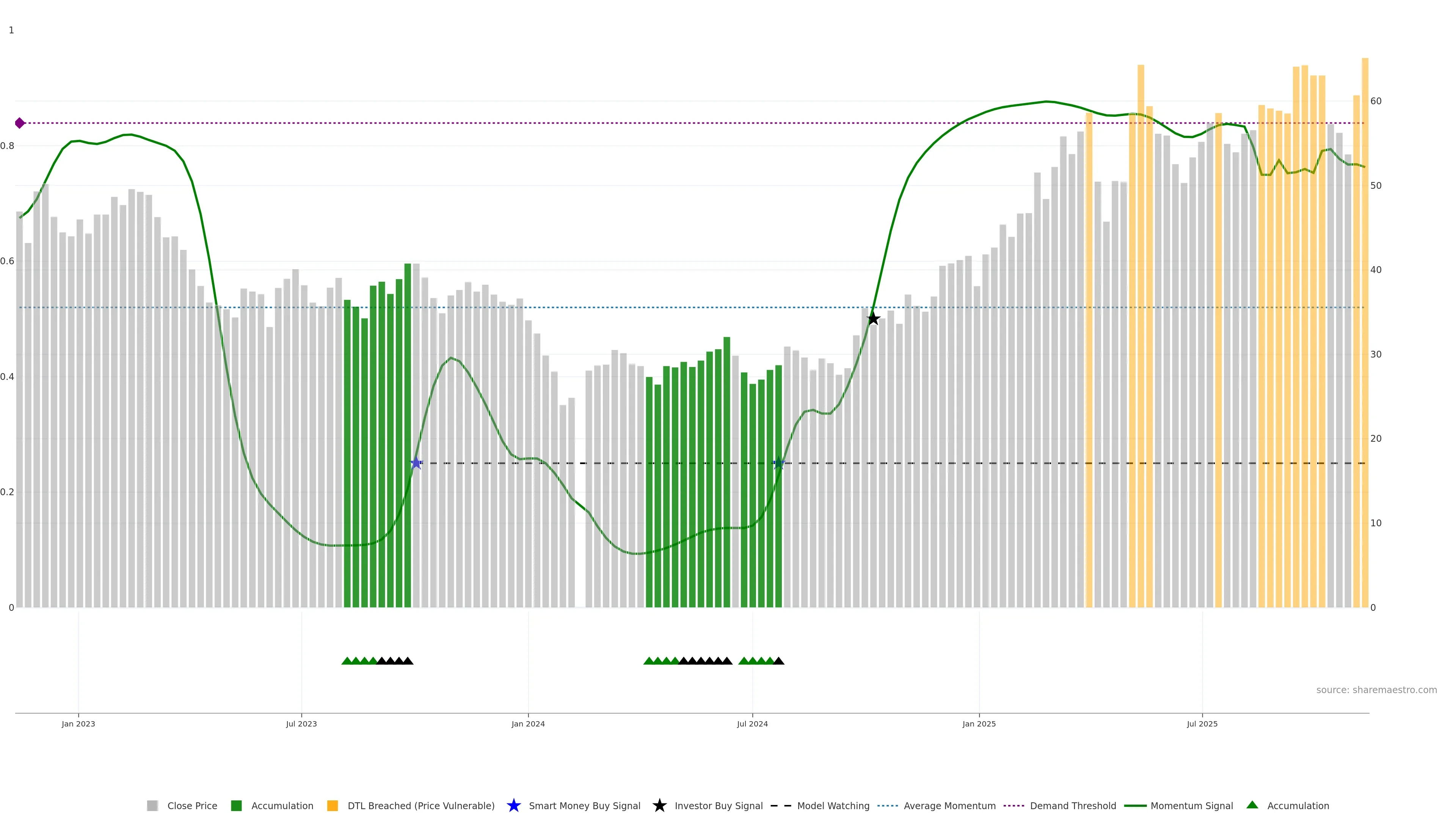
Task: Click the Jul 2025 axis label
Action: pyautogui.click(x=1202, y=723)
